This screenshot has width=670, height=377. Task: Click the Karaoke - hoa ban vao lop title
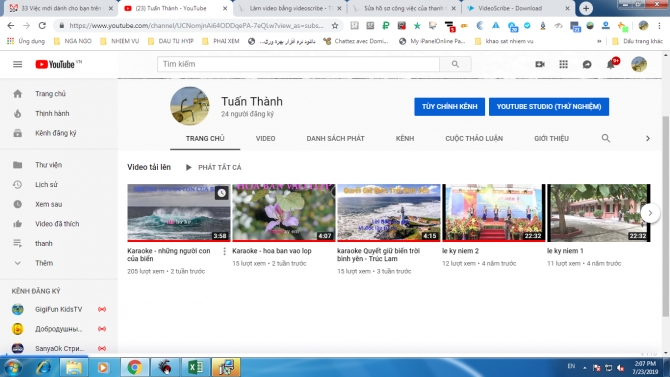point(272,251)
